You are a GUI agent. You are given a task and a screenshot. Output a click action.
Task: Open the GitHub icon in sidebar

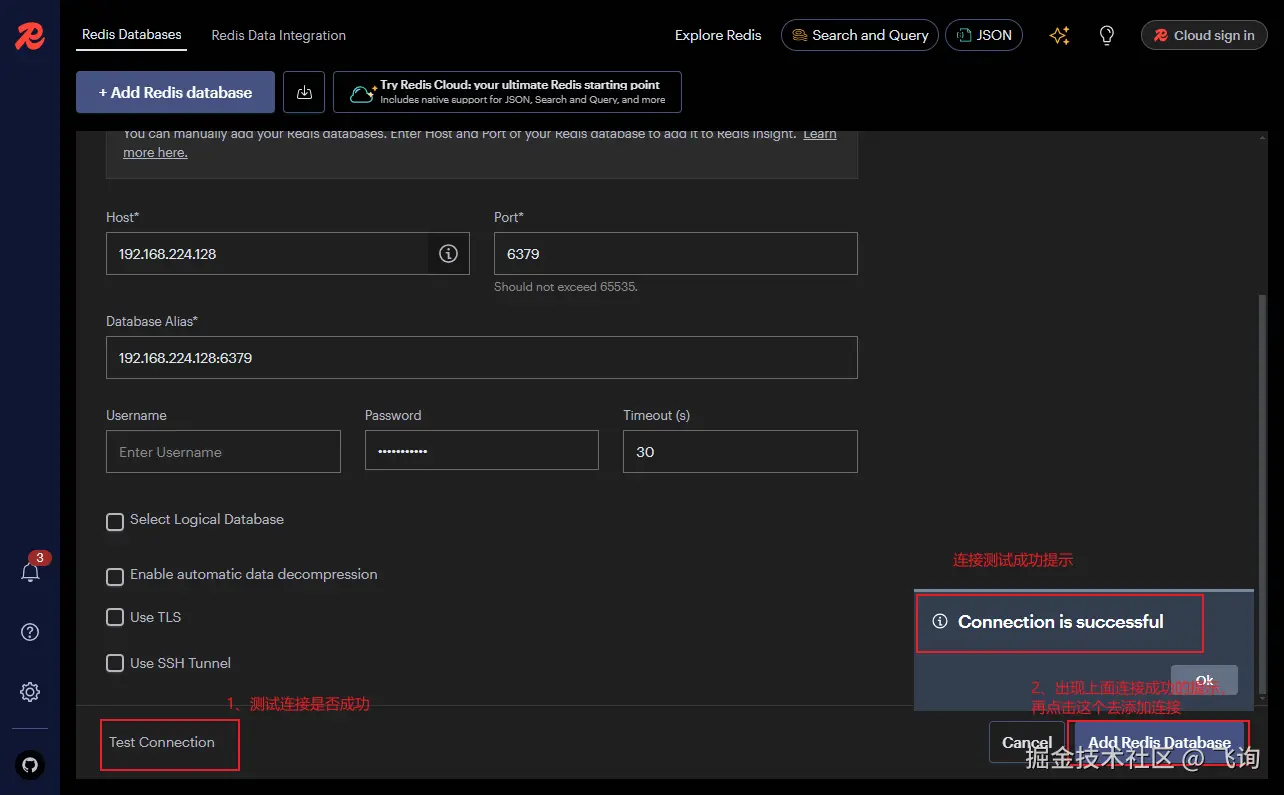(x=30, y=765)
